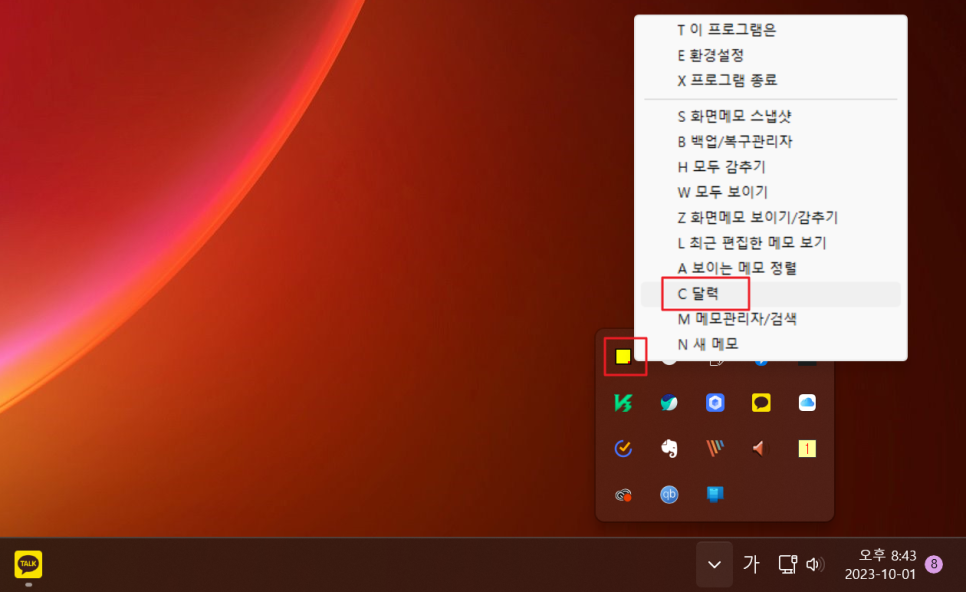Open the V3 antivirus tray icon
Screen dimensions: 966x592
click(x=623, y=403)
